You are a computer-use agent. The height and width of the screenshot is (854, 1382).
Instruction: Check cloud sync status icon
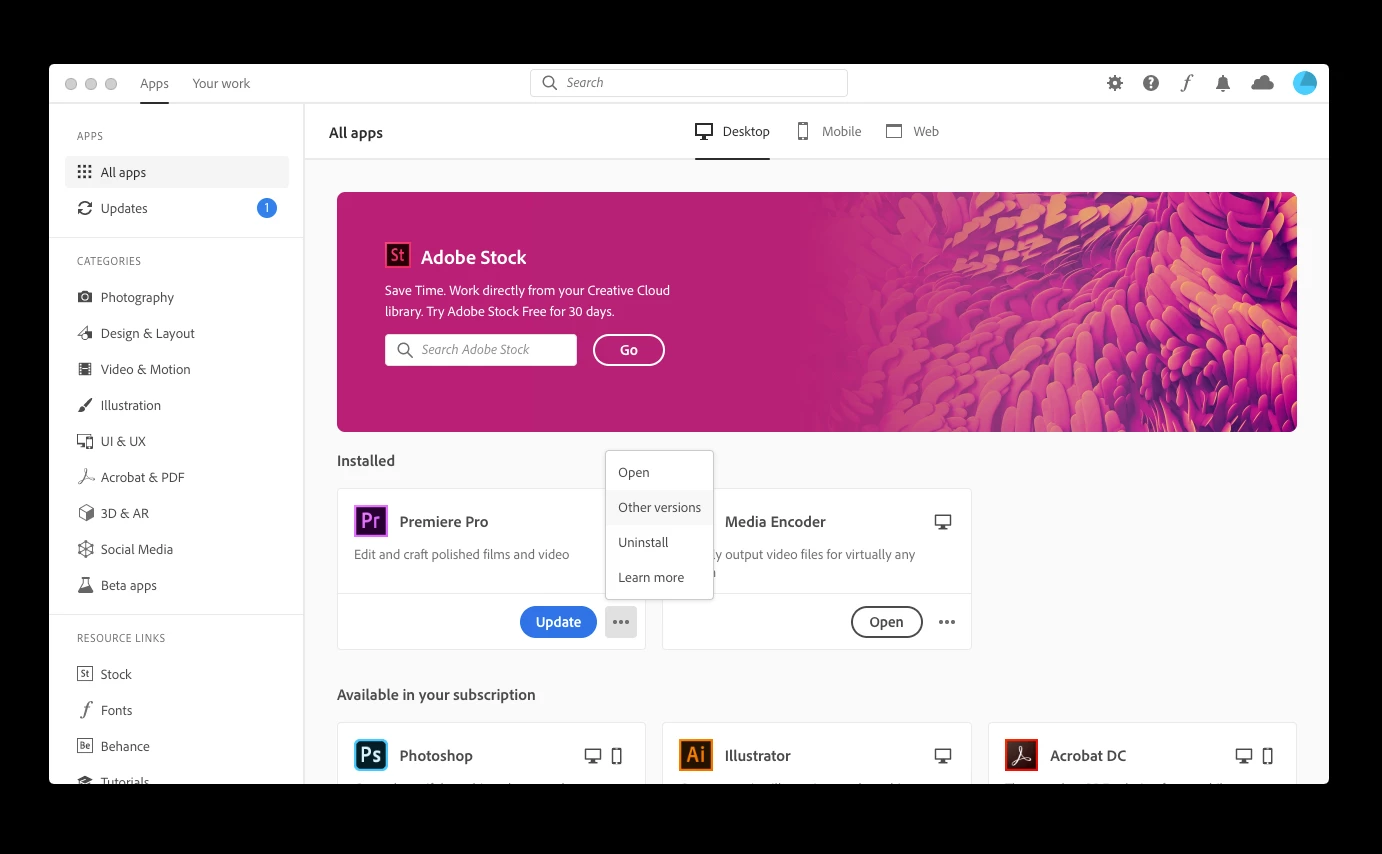click(x=1262, y=83)
